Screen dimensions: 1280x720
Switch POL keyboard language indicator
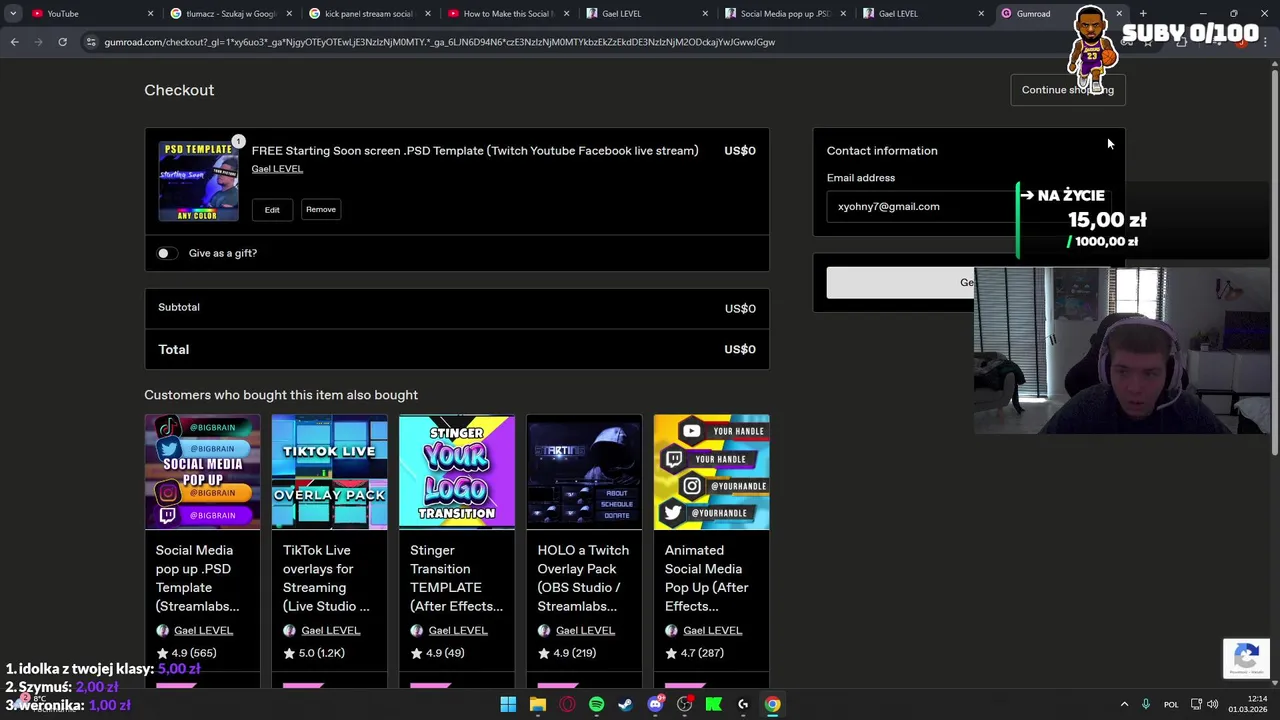[1171, 705]
